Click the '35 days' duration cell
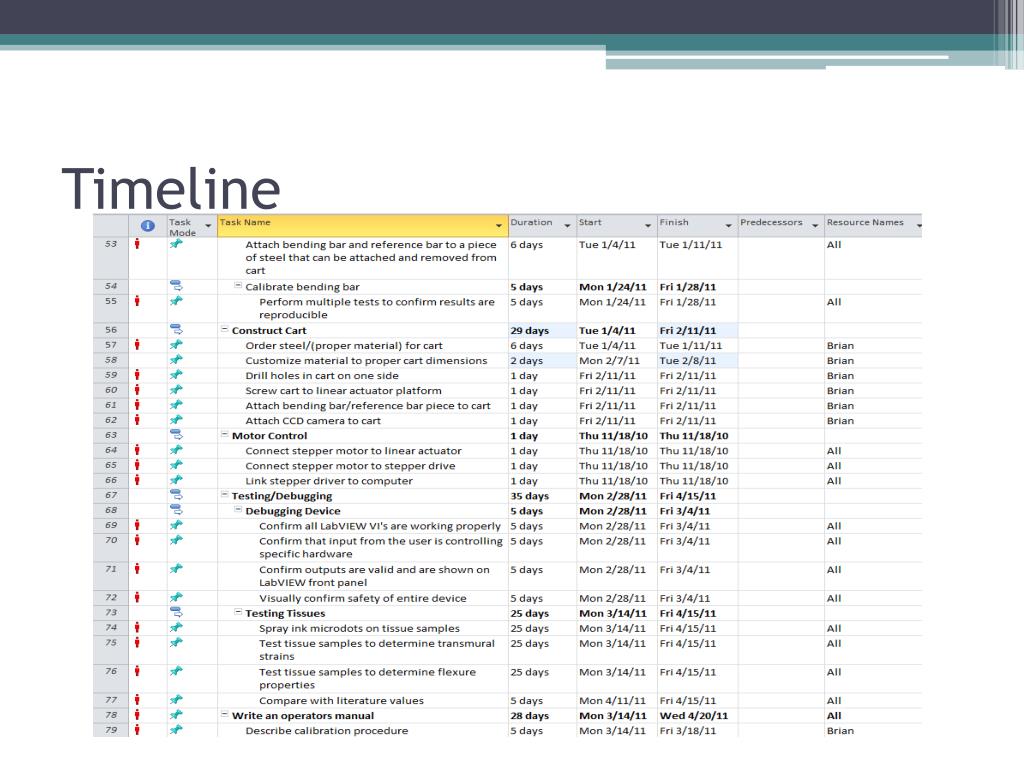 542,496
